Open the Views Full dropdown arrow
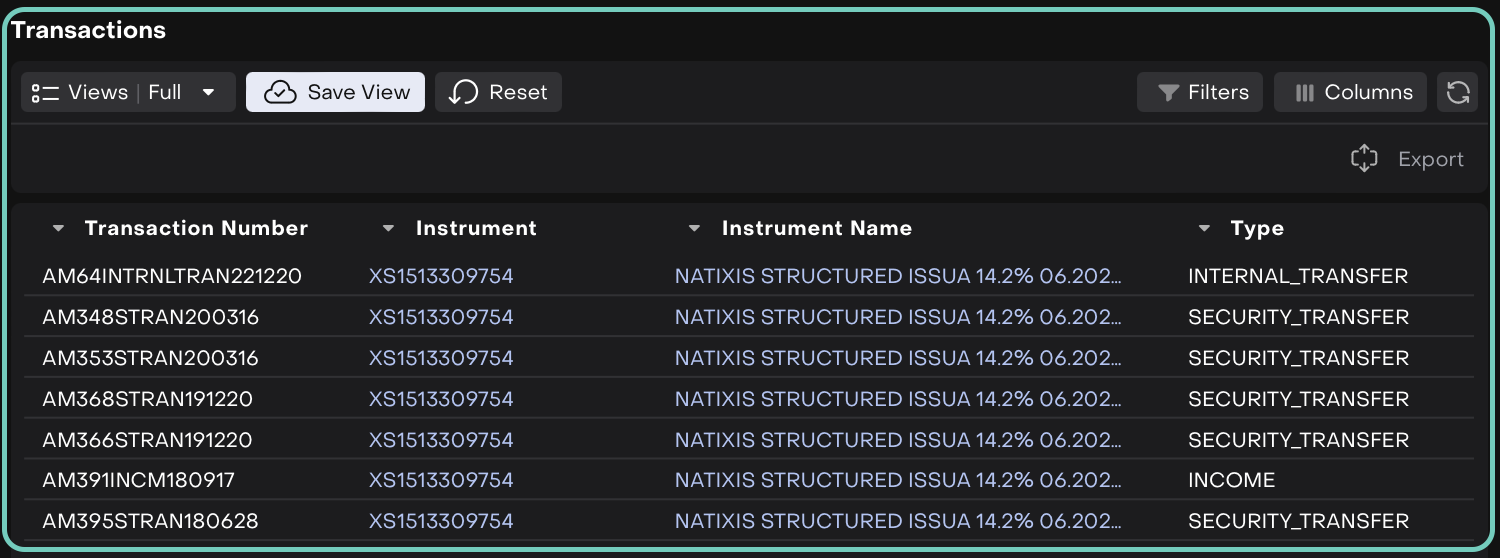This screenshot has width=1500, height=558. 208,93
